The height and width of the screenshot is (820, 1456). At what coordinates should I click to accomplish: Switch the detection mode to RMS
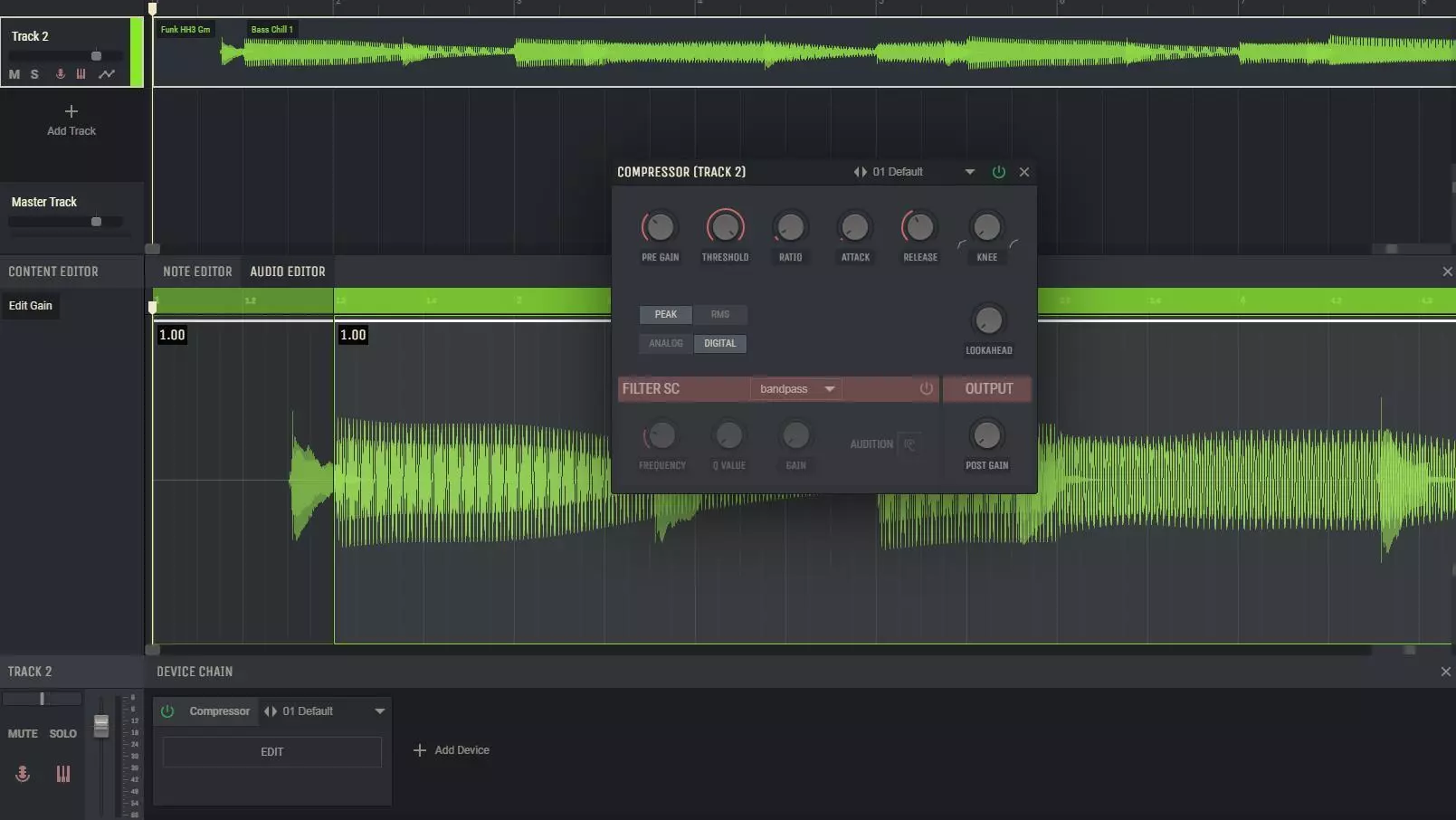tap(719, 314)
